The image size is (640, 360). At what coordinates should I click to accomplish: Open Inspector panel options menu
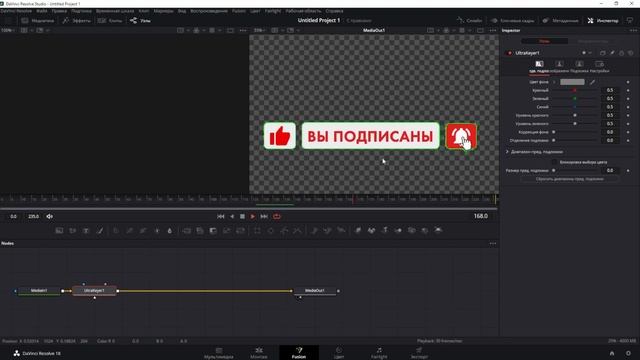coord(633,31)
